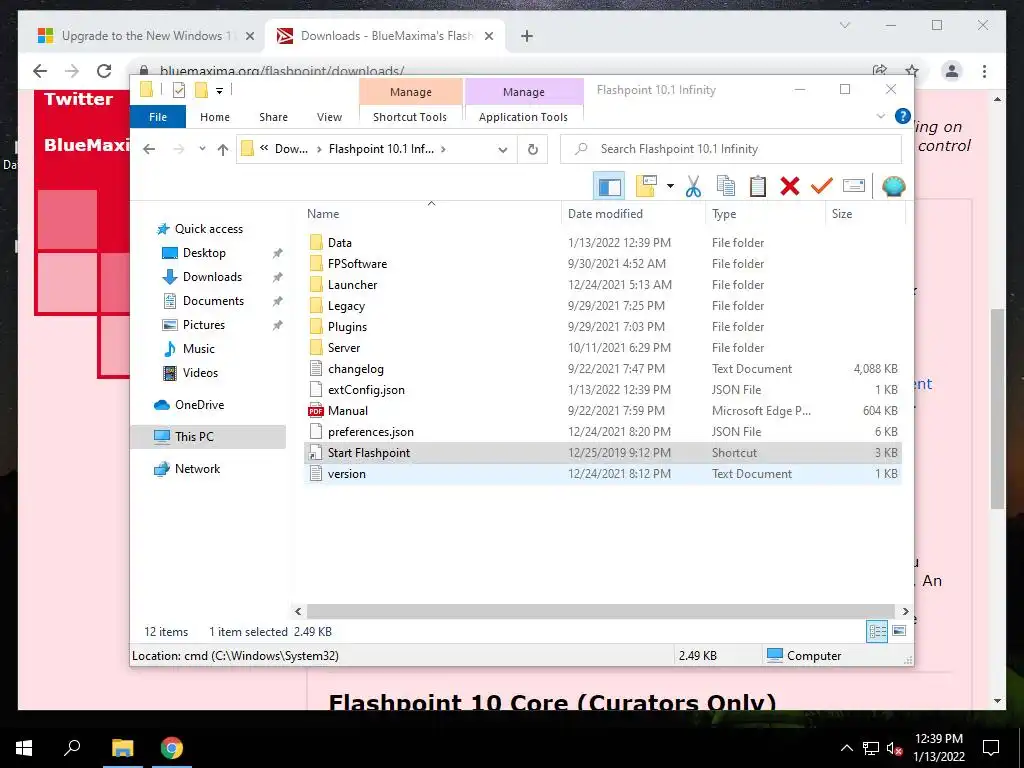Open the Shortcut Tools tab
Screen dimensions: 1024x768
point(410,117)
